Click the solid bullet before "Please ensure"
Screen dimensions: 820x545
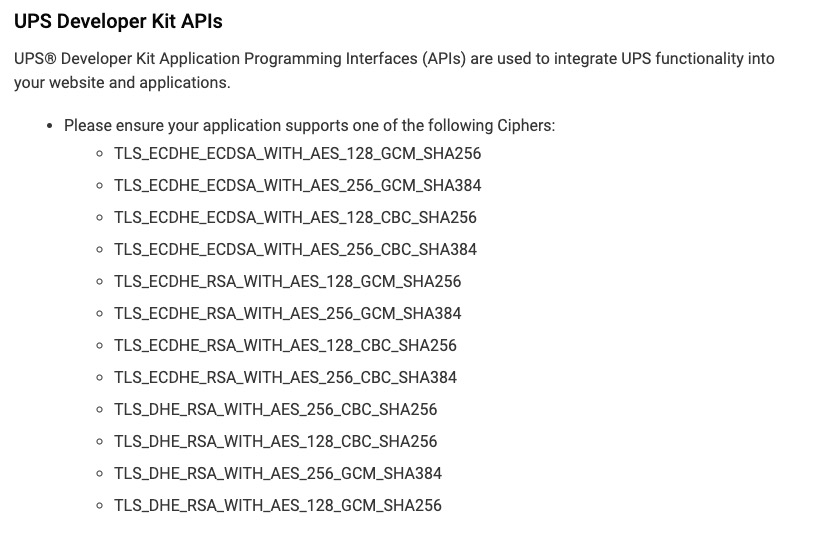click(x=49, y=126)
